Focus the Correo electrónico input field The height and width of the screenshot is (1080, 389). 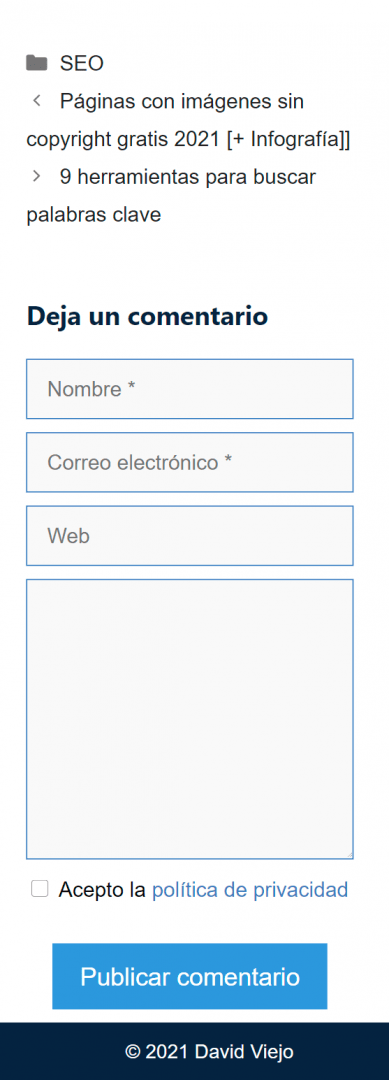tap(190, 462)
